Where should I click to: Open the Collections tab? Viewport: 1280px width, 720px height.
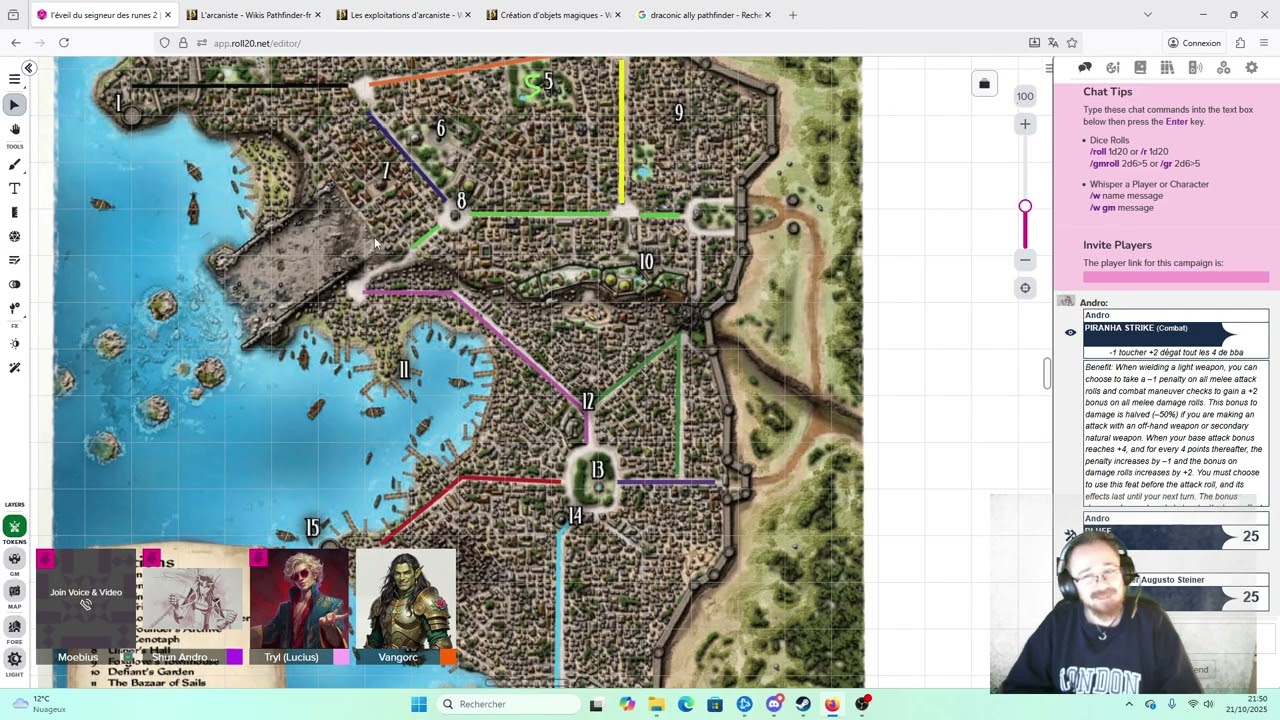[x=1223, y=67]
